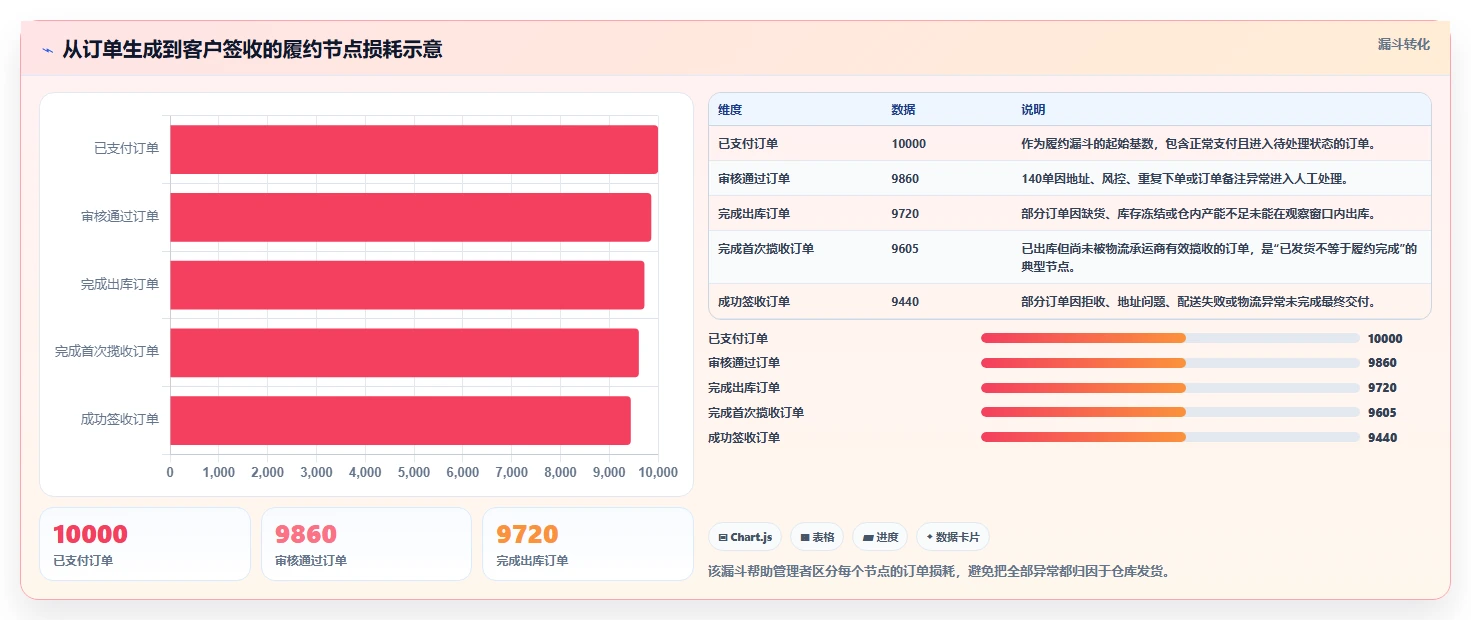Click the 完成首次揽收订单 y-axis label in chart
Screen dimensions: 1471x620
[x=107, y=352]
